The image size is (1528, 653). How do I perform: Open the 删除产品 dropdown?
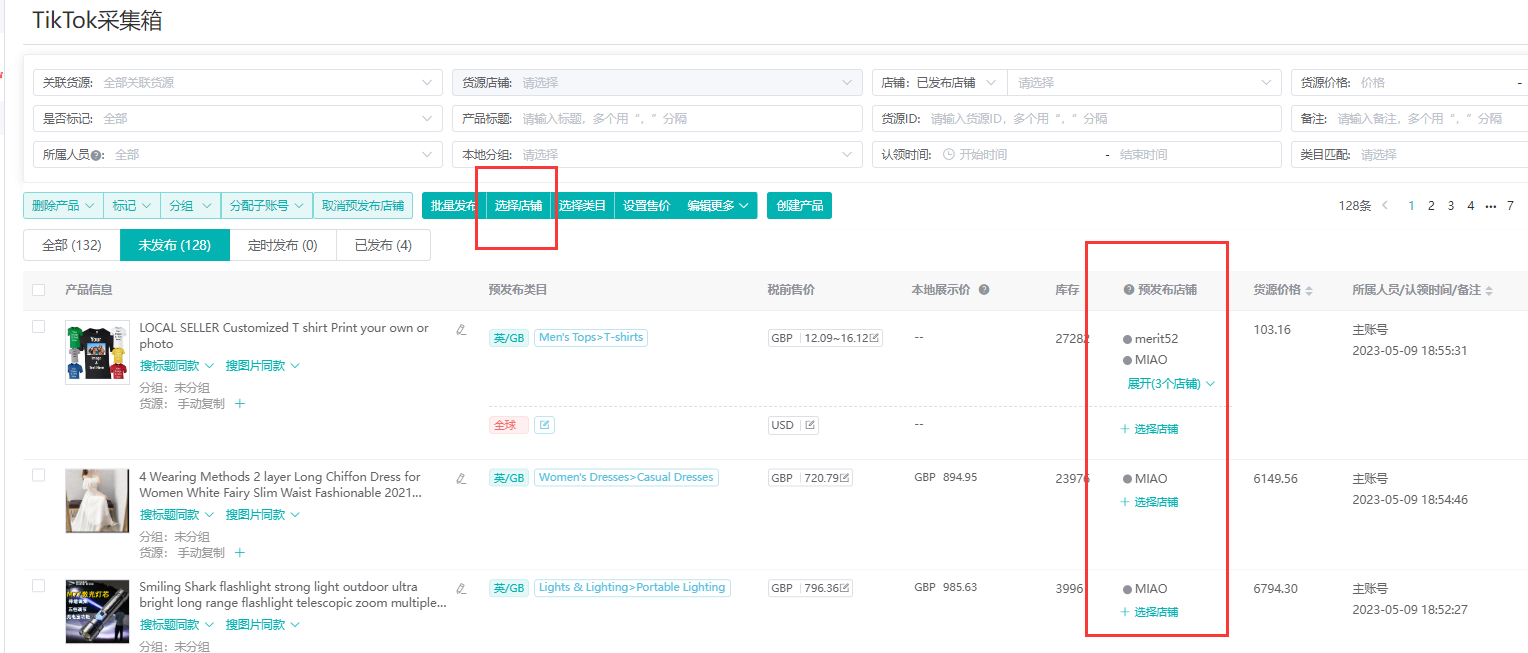tap(63, 206)
